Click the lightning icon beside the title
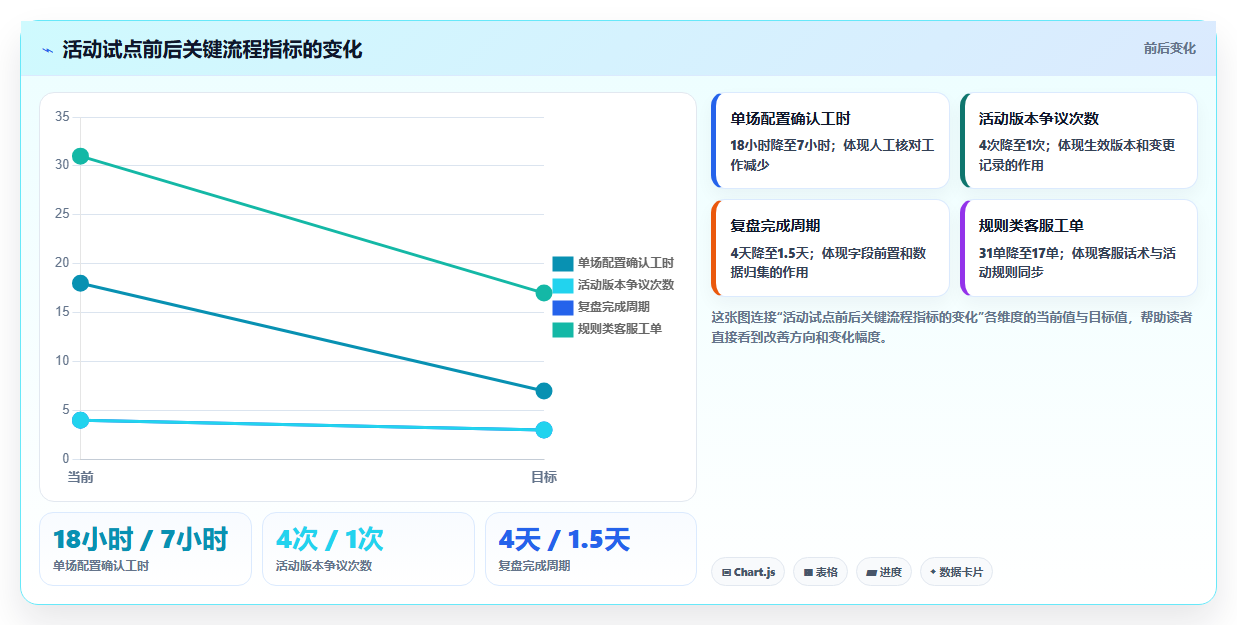This screenshot has width=1237, height=625. (x=47, y=50)
